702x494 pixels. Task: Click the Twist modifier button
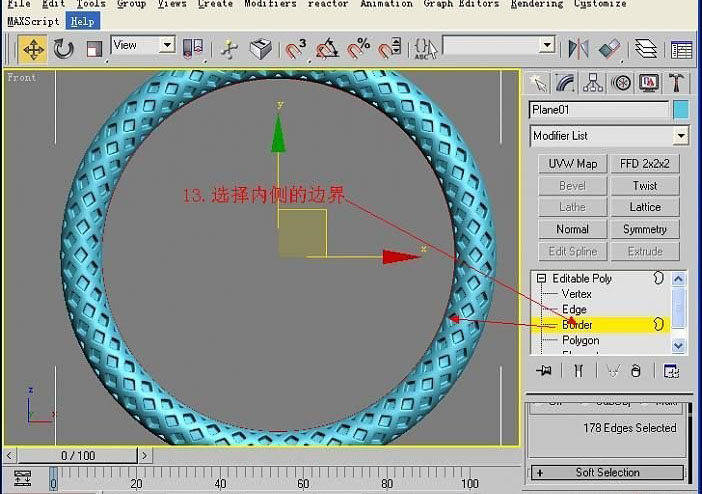tap(645, 185)
